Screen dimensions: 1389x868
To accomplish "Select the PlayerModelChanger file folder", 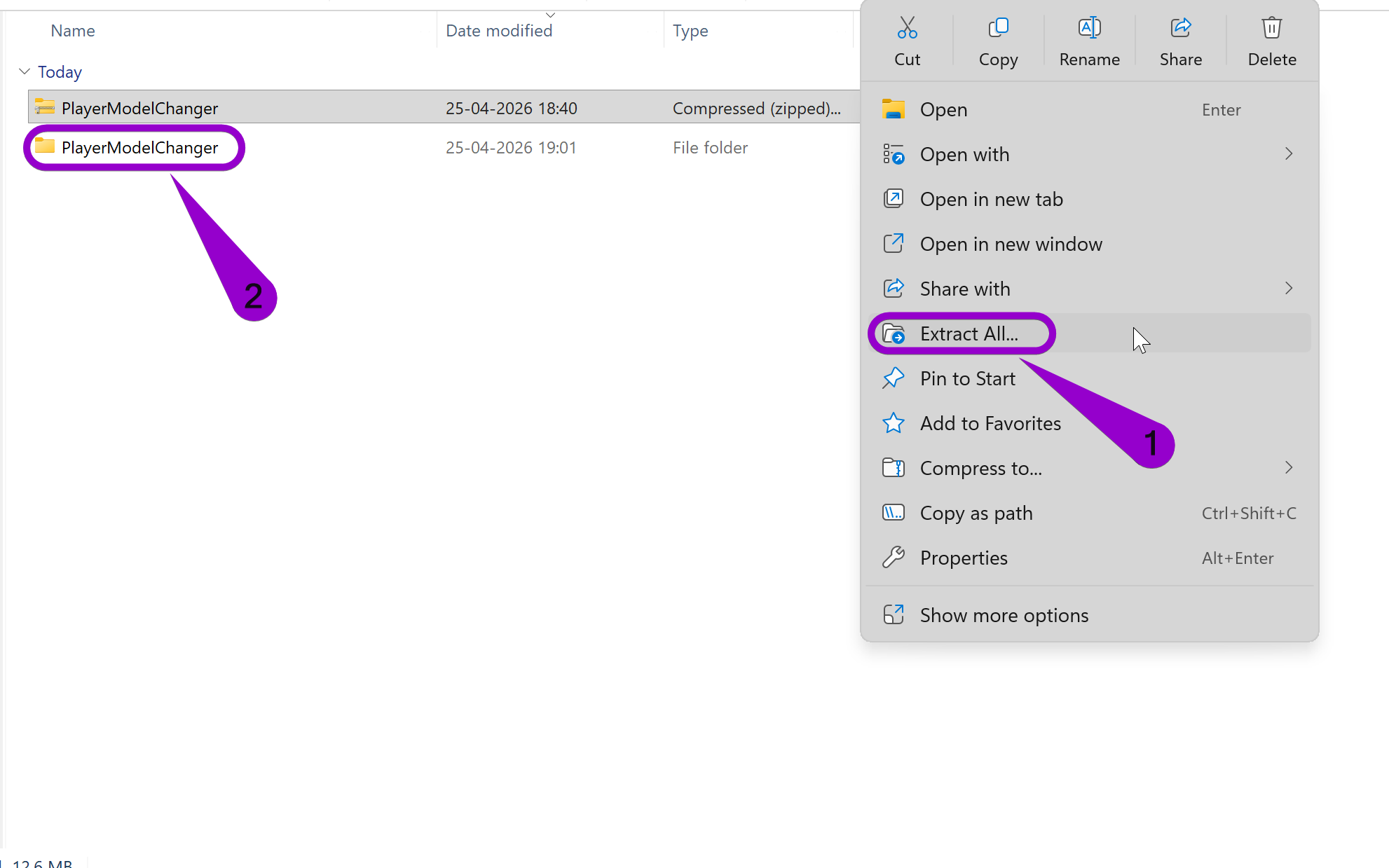I will tap(139, 147).
